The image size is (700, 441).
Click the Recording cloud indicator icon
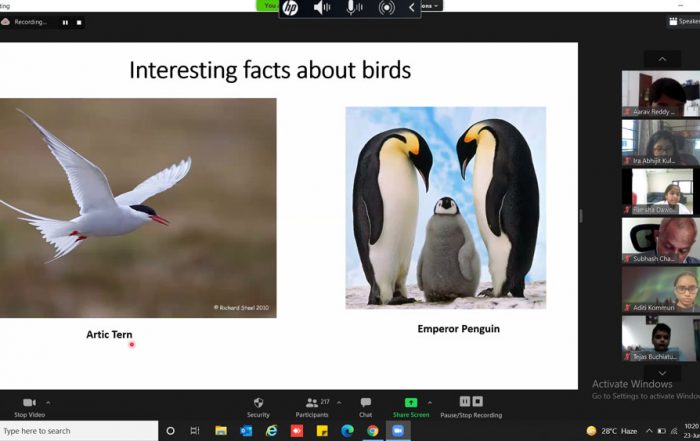pyautogui.click(x=5, y=22)
